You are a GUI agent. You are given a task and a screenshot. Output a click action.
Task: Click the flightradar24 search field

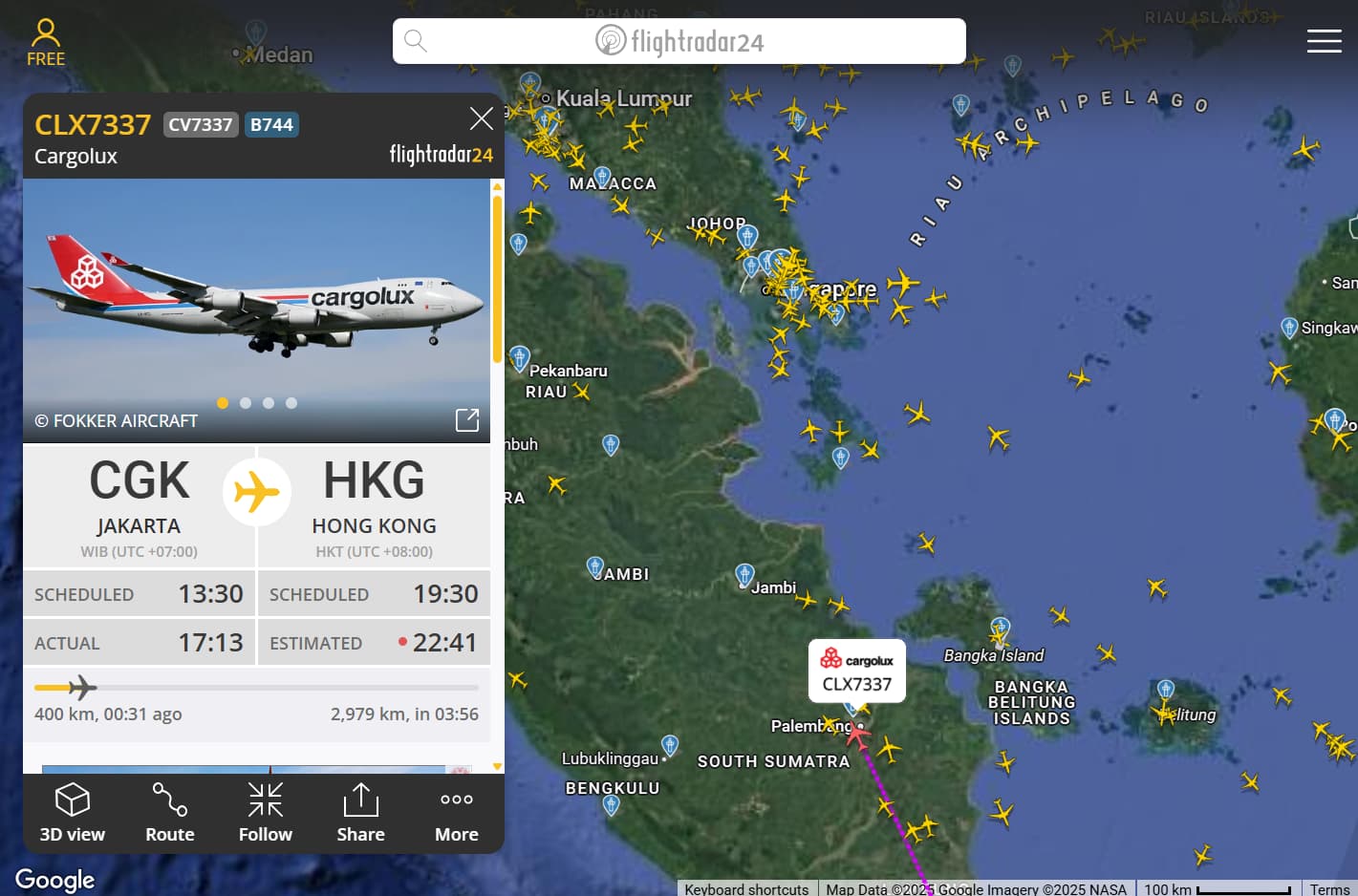[x=679, y=41]
